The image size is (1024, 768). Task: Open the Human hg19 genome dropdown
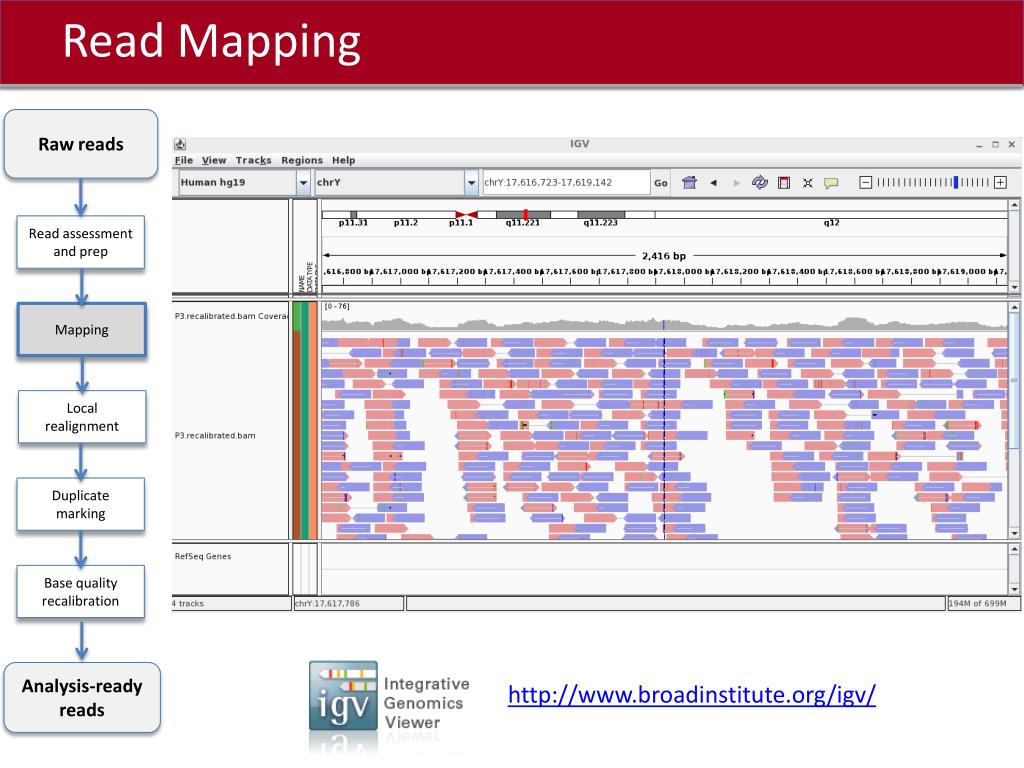click(x=303, y=183)
